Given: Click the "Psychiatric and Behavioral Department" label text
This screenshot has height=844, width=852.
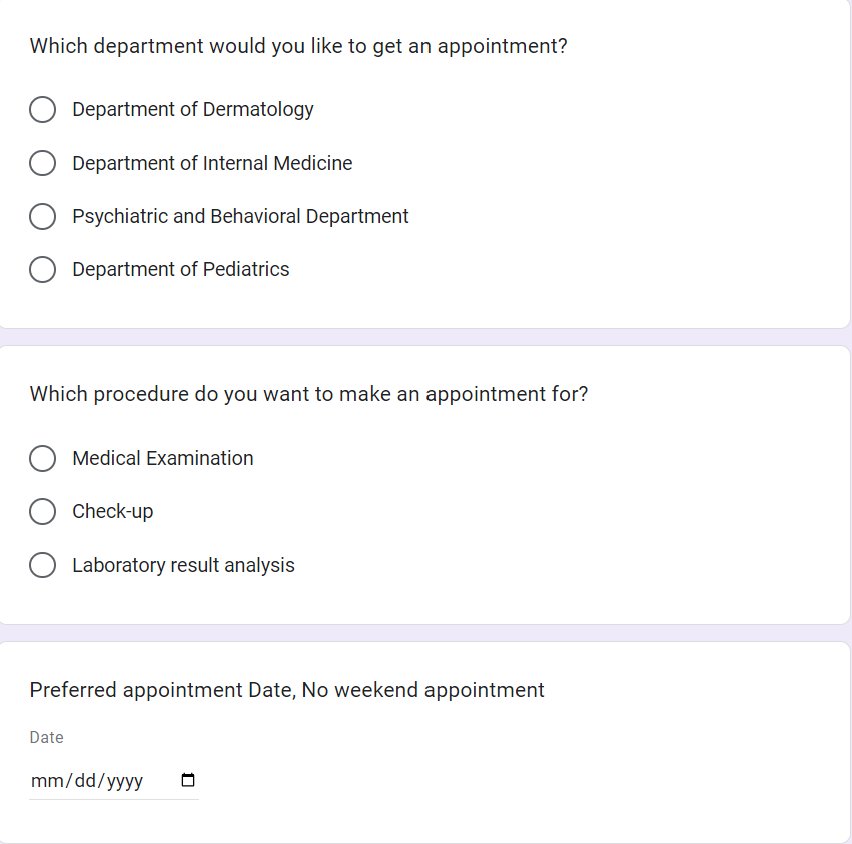Looking at the screenshot, I should click(x=240, y=216).
